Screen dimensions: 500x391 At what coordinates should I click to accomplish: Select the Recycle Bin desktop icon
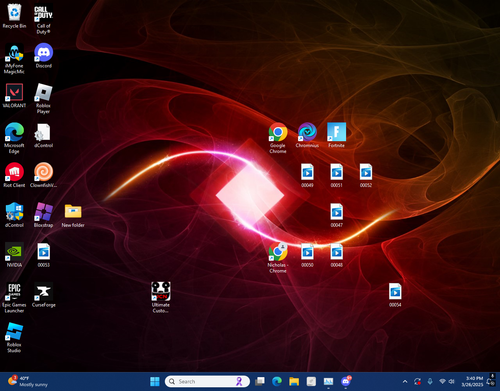[x=14, y=16]
